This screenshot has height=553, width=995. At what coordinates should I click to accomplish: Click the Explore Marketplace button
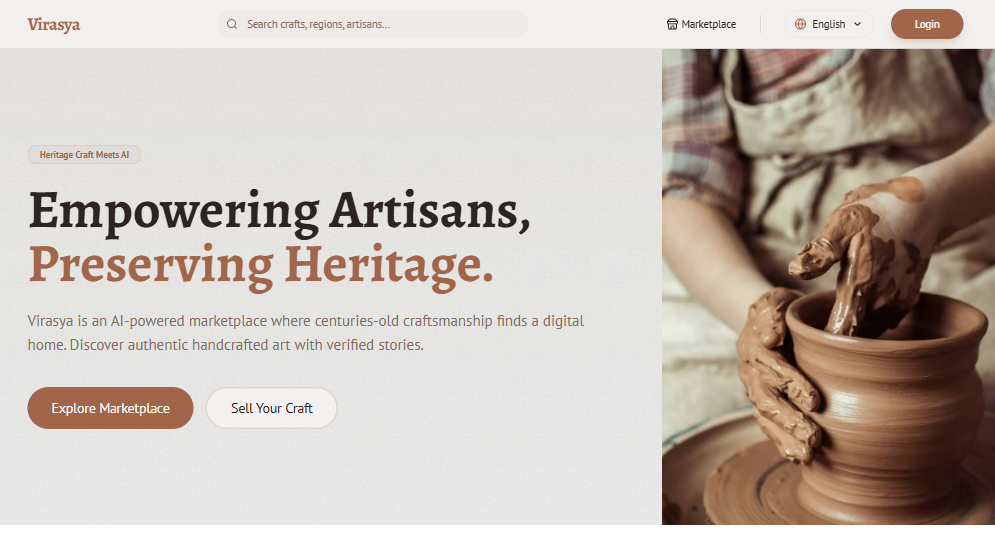[x=110, y=408]
